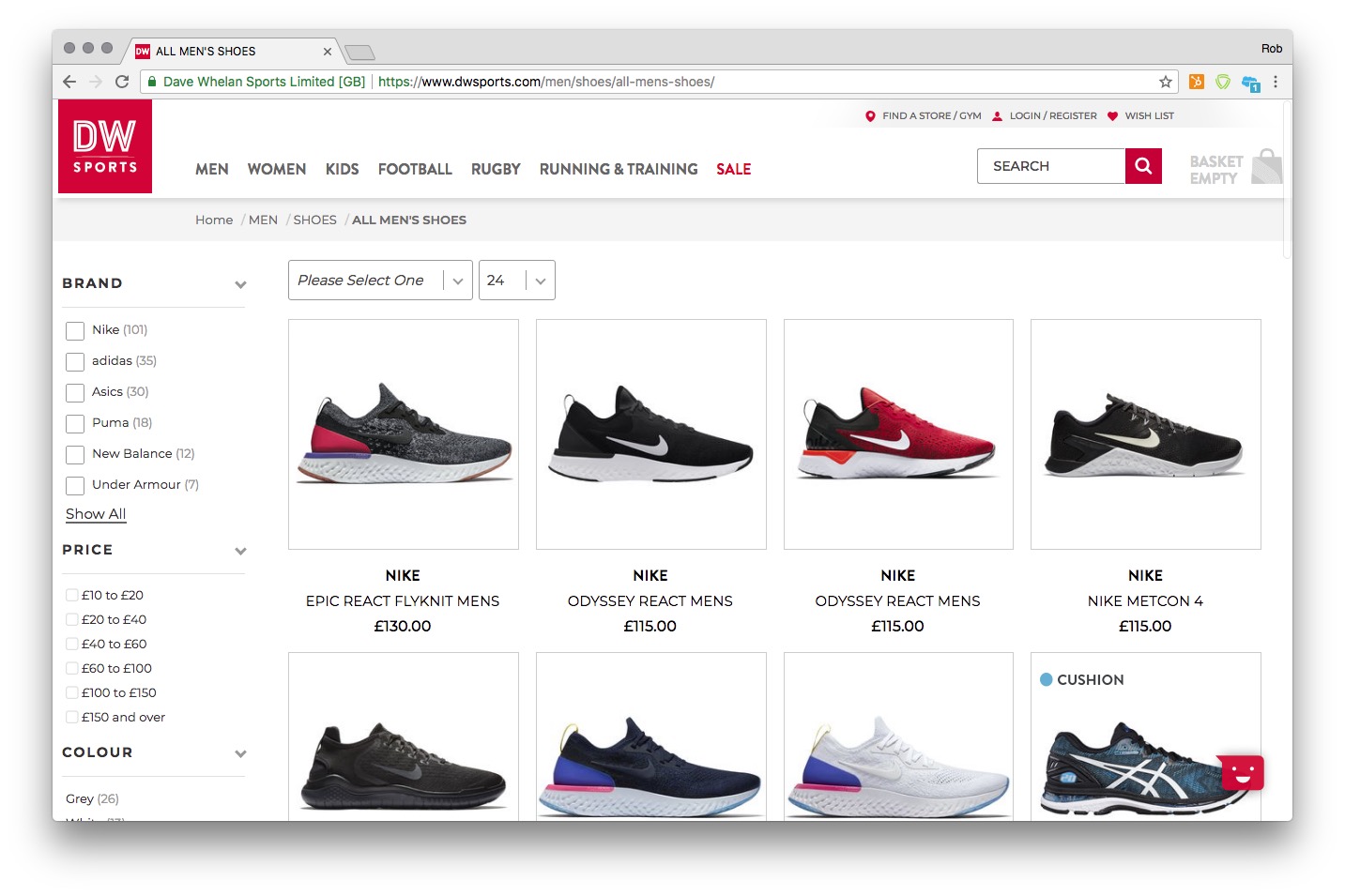Select the £40 to £60 price filter
The height and width of the screenshot is (896, 1345).
[72, 645]
